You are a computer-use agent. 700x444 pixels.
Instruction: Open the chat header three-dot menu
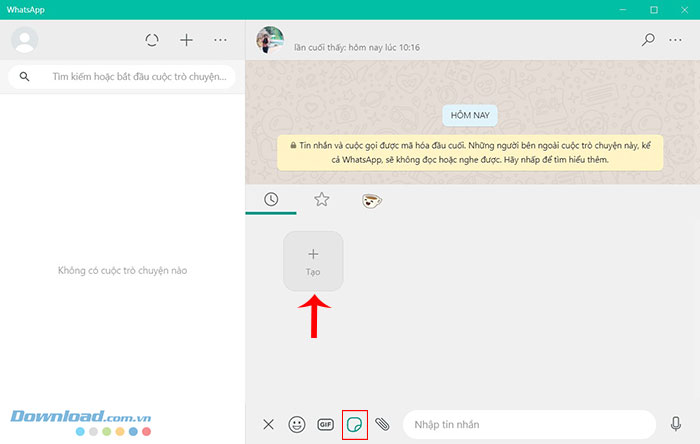point(680,40)
